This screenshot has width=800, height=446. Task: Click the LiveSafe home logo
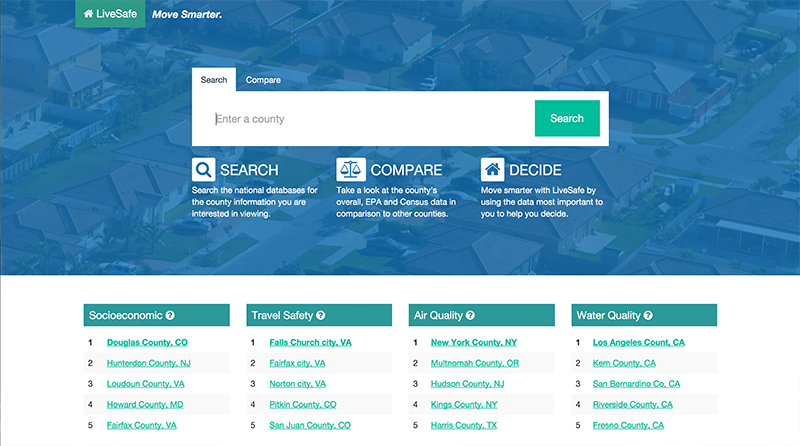tap(110, 14)
